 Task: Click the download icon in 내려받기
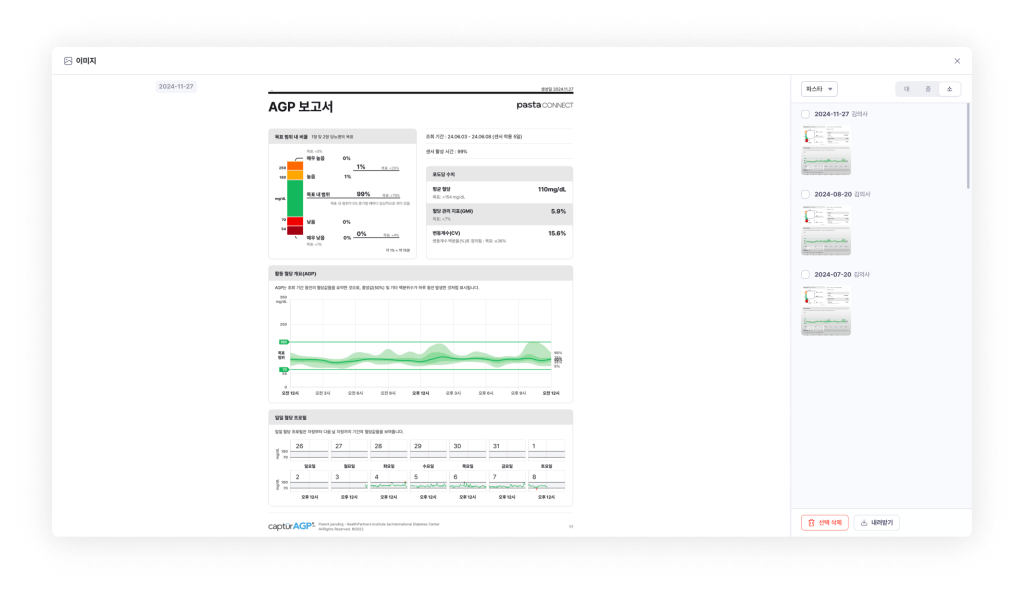coord(864,522)
